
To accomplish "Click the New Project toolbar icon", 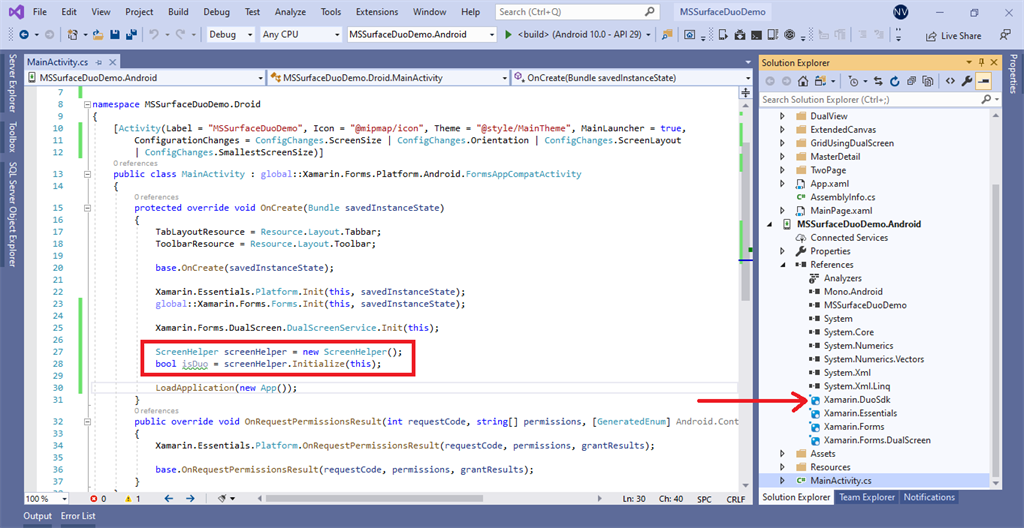I will pyautogui.click(x=72, y=35).
